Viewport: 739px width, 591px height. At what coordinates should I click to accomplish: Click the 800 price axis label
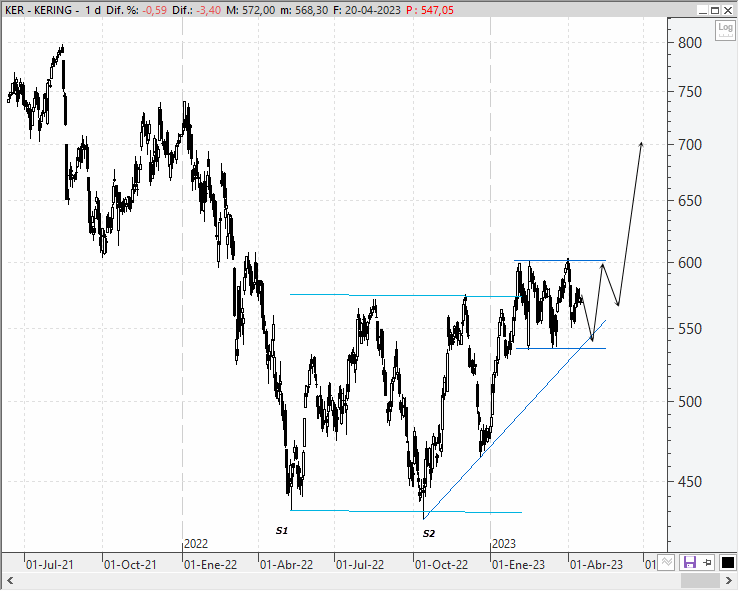pyautogui.click(x=690, y=43)
